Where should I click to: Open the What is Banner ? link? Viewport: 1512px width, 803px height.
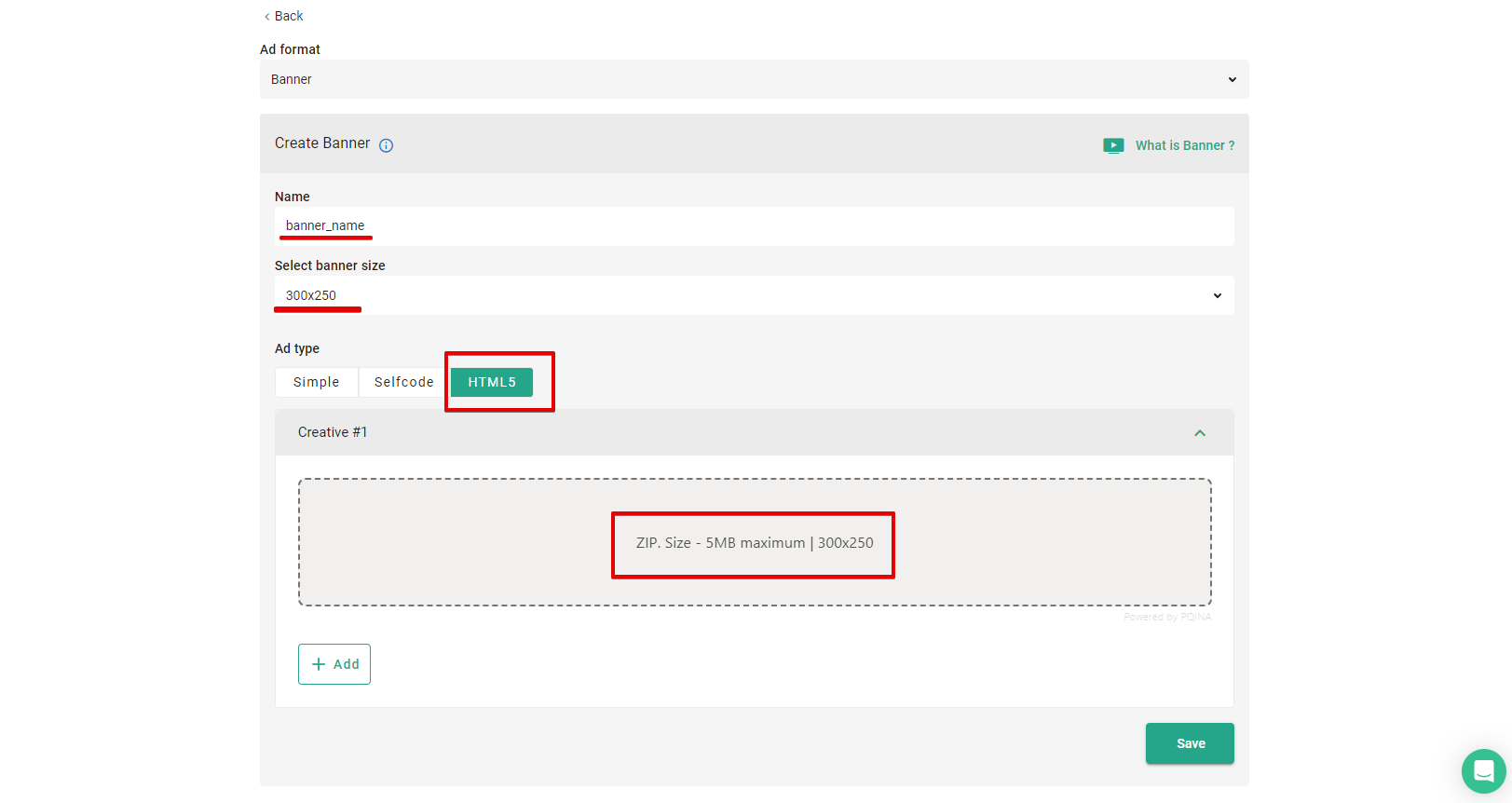pos(1184,145)
